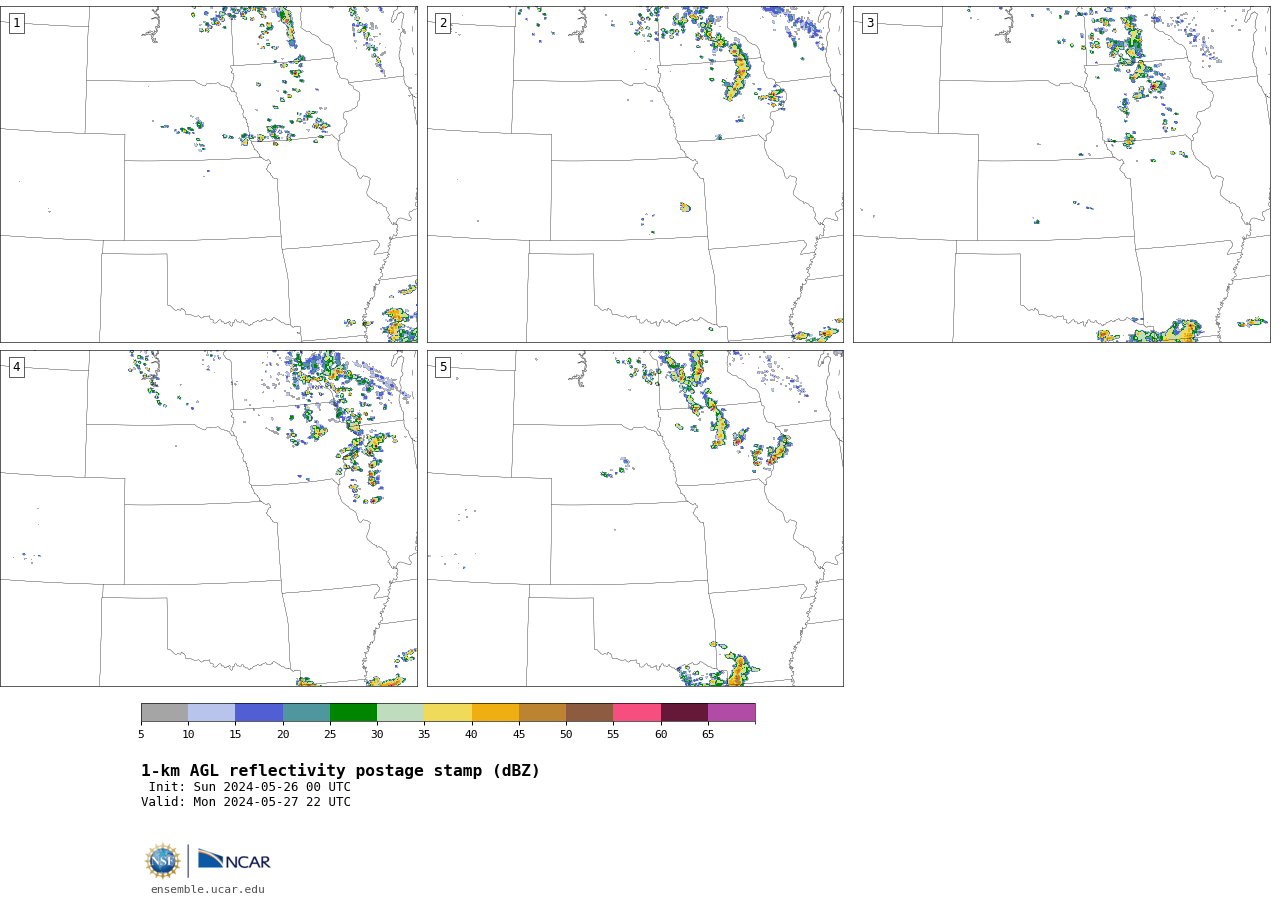This screenshot has width=1280, height=901.
Task: Click the colorbar tick label '35'
Action: (424, 735)
